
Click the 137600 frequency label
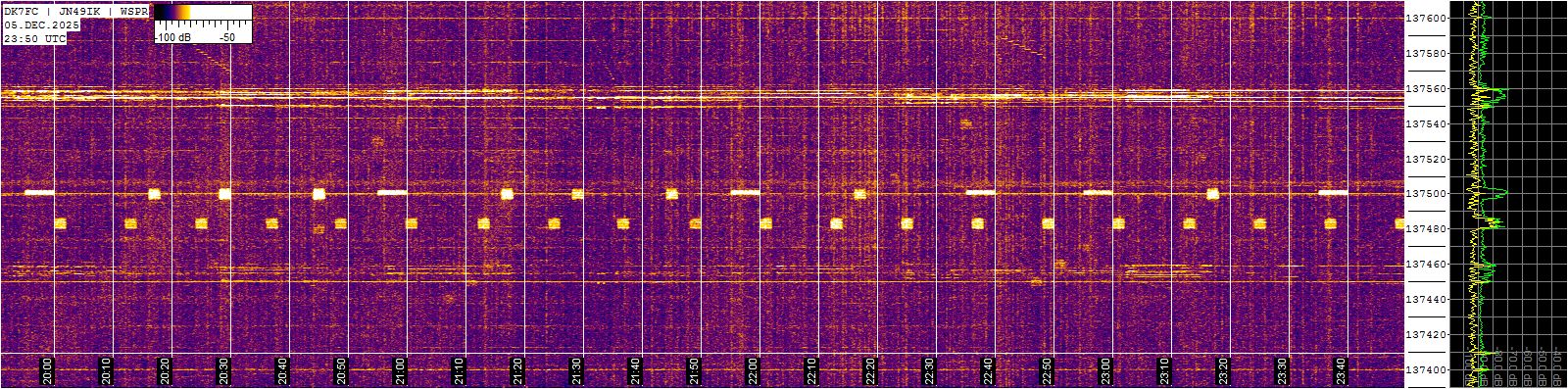point(1427,19)
